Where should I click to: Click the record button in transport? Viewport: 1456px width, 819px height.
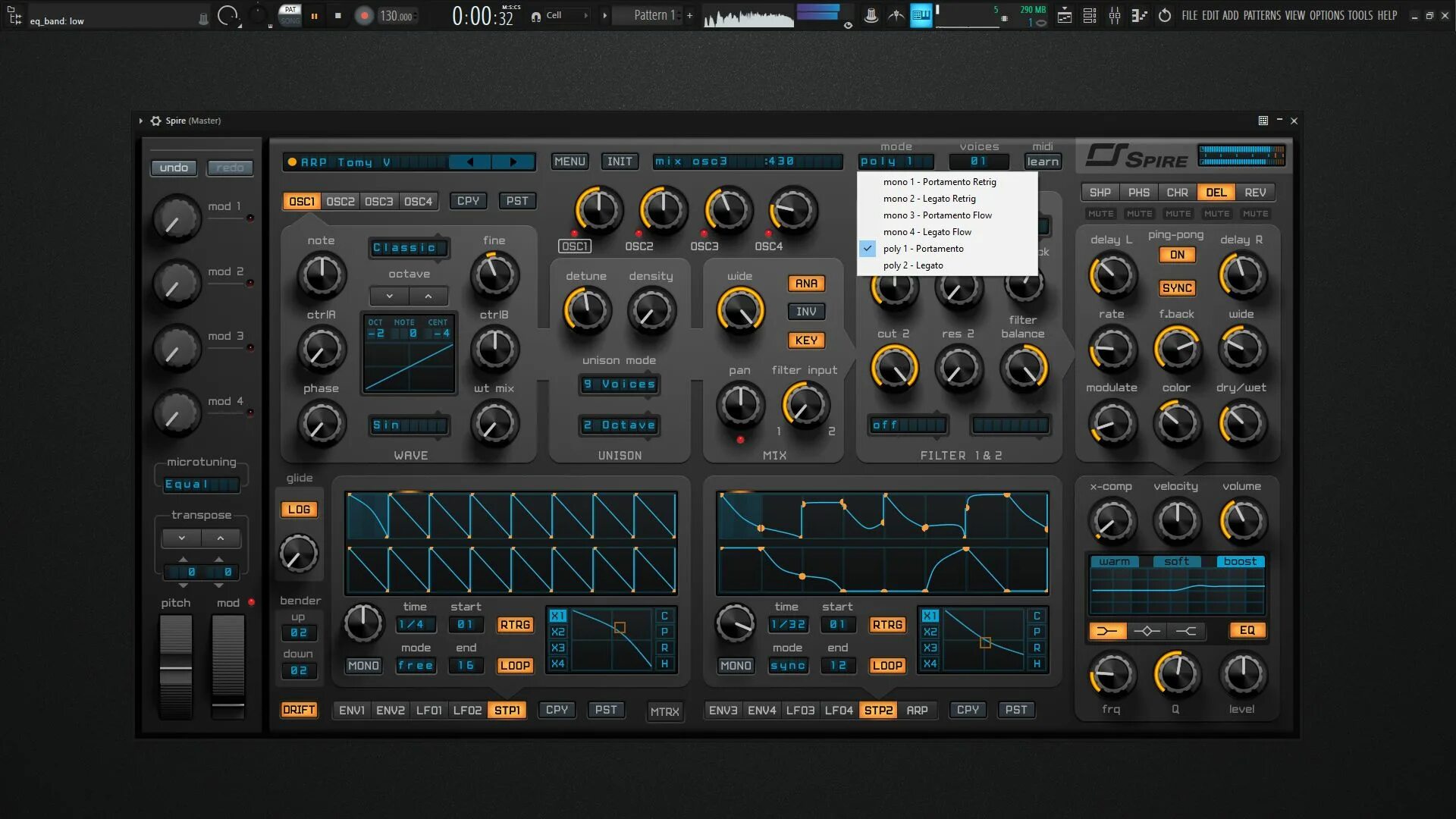coord(365,15)
